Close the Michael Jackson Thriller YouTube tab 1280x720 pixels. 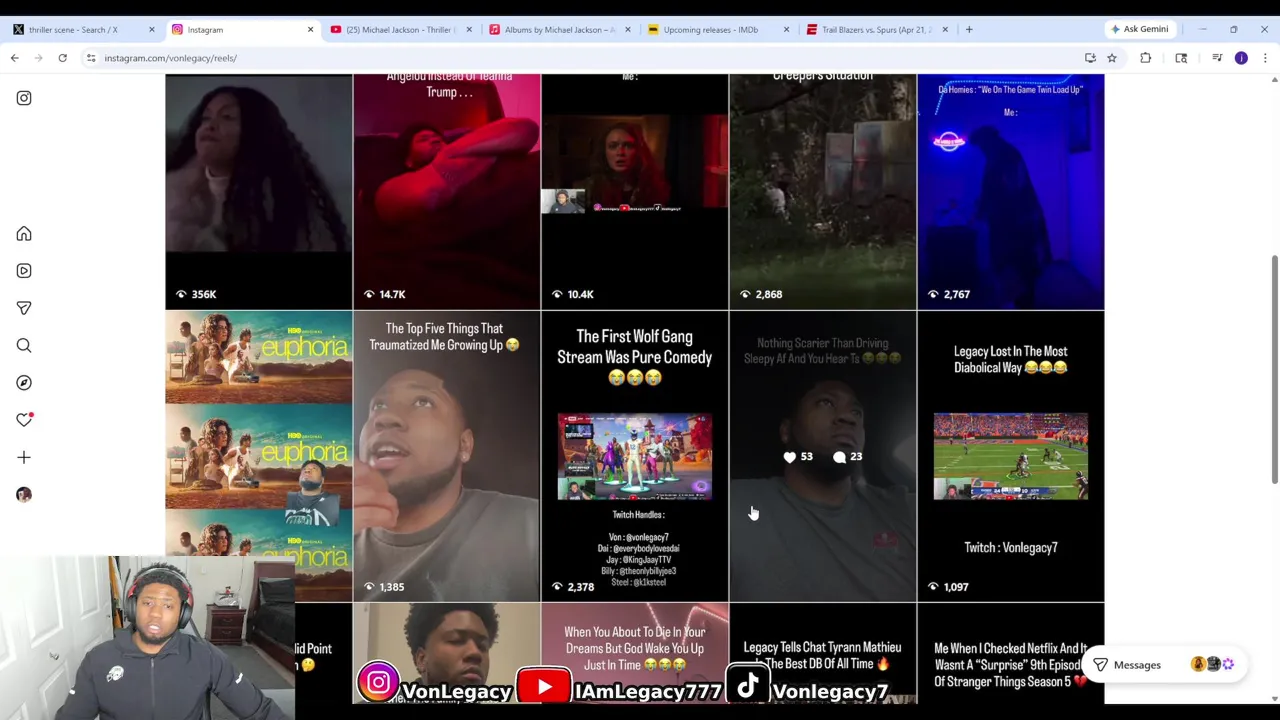coord(469,30)
